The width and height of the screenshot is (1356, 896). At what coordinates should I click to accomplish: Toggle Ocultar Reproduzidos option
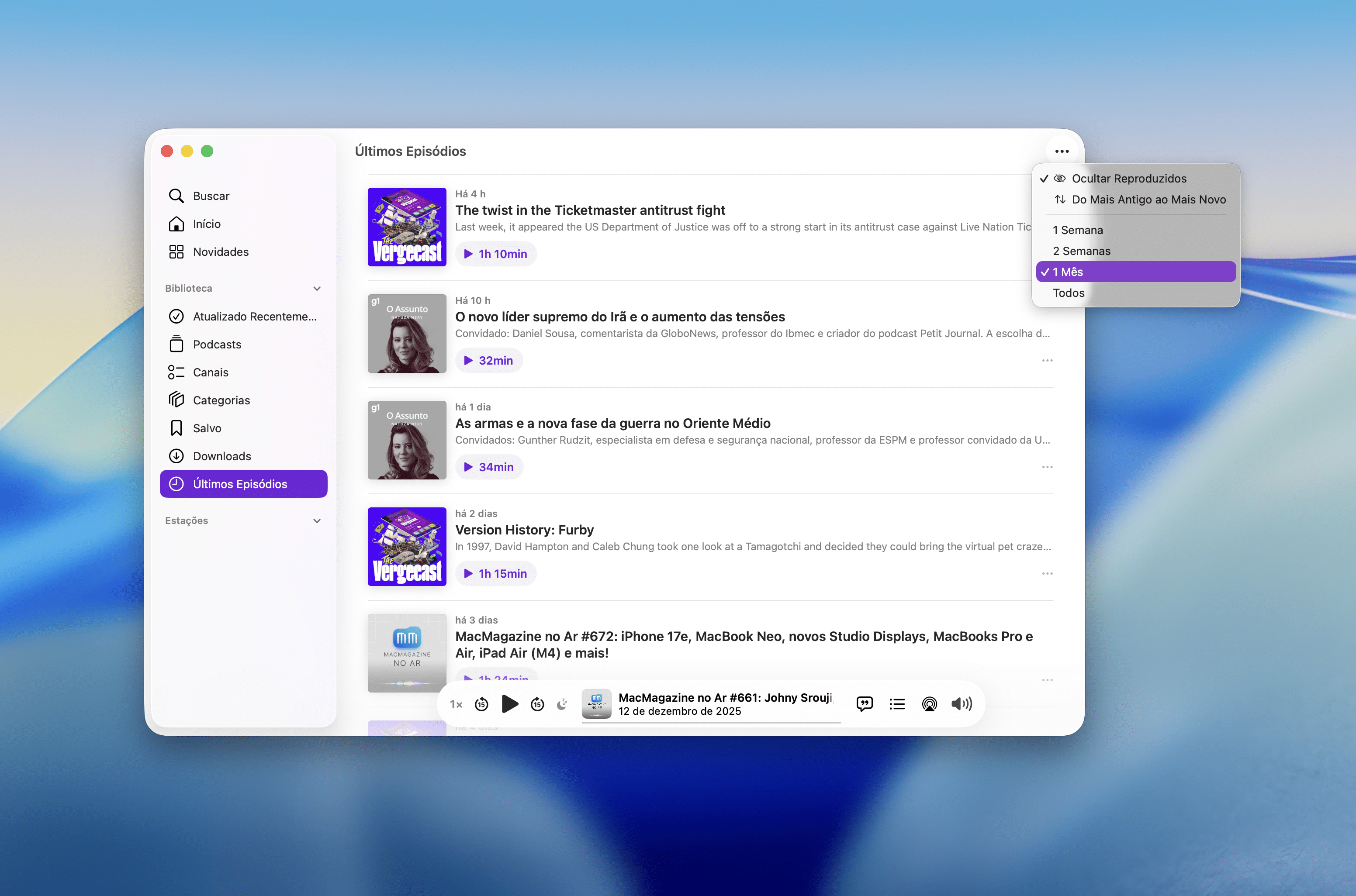click(1128, 178)
